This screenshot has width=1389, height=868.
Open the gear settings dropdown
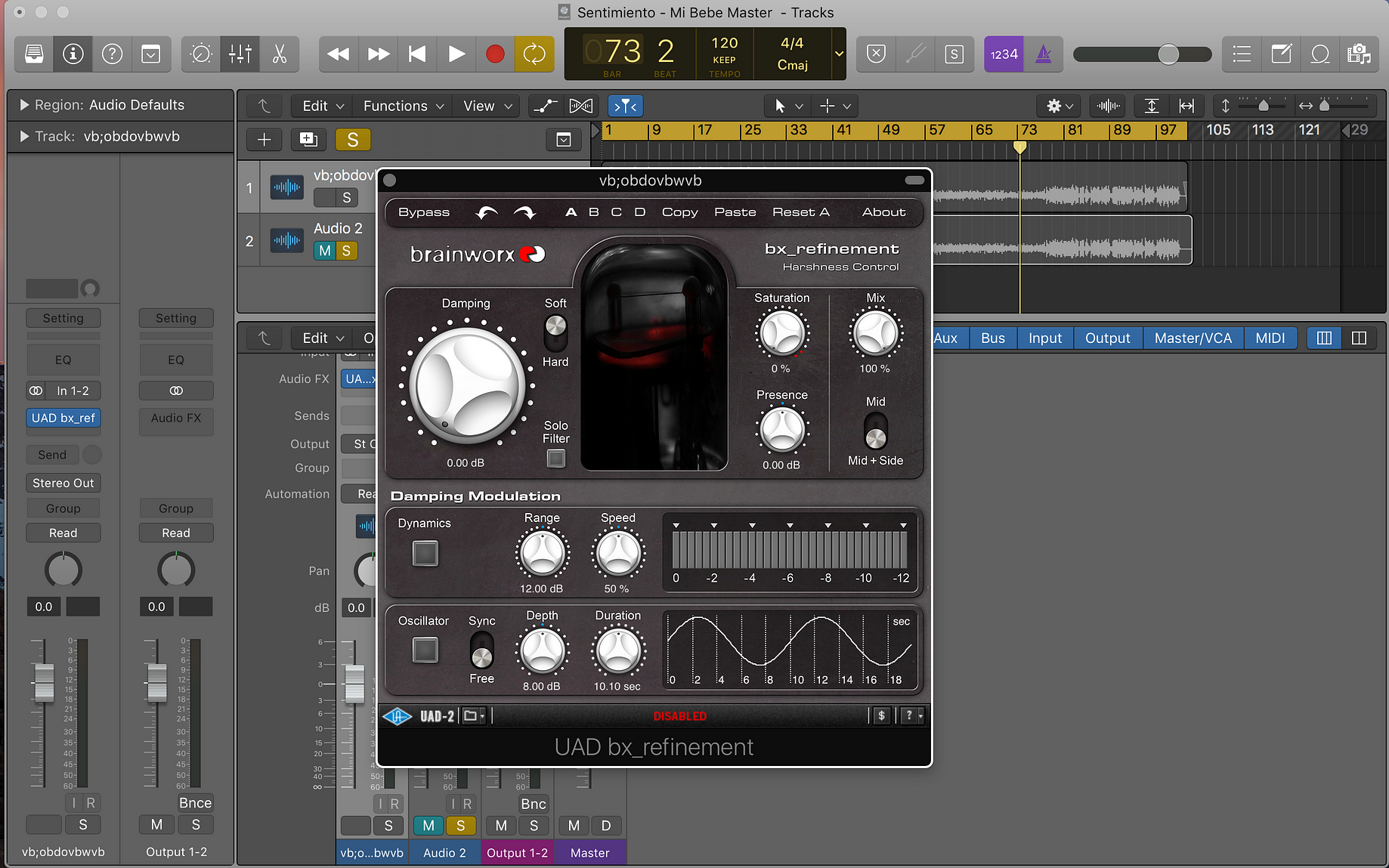(1059, 106)
